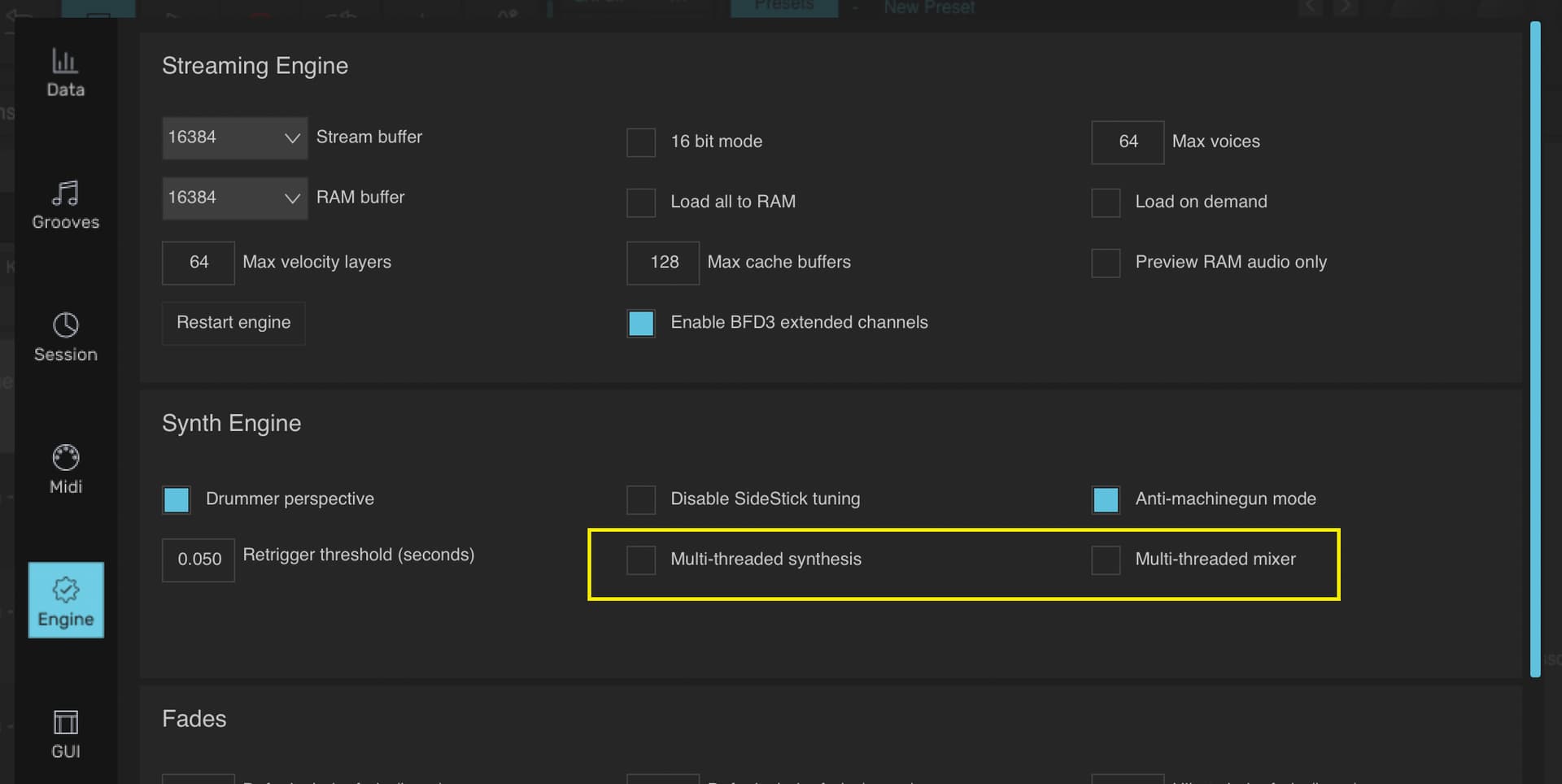Click the Max voices field
The height and width of the screenshot is (784, 1562).
coord(1128,142)
